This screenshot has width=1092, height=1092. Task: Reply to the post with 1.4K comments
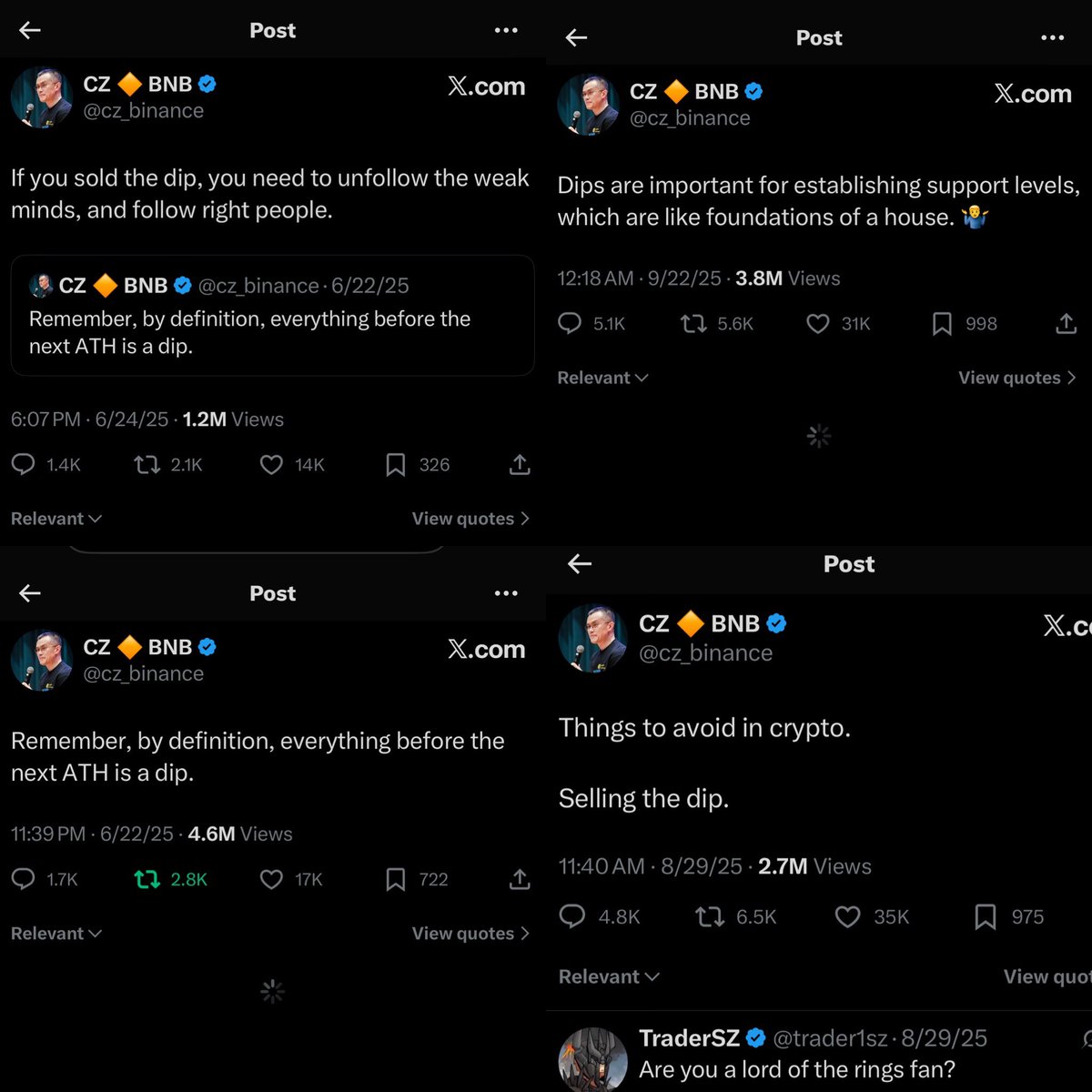24,465
